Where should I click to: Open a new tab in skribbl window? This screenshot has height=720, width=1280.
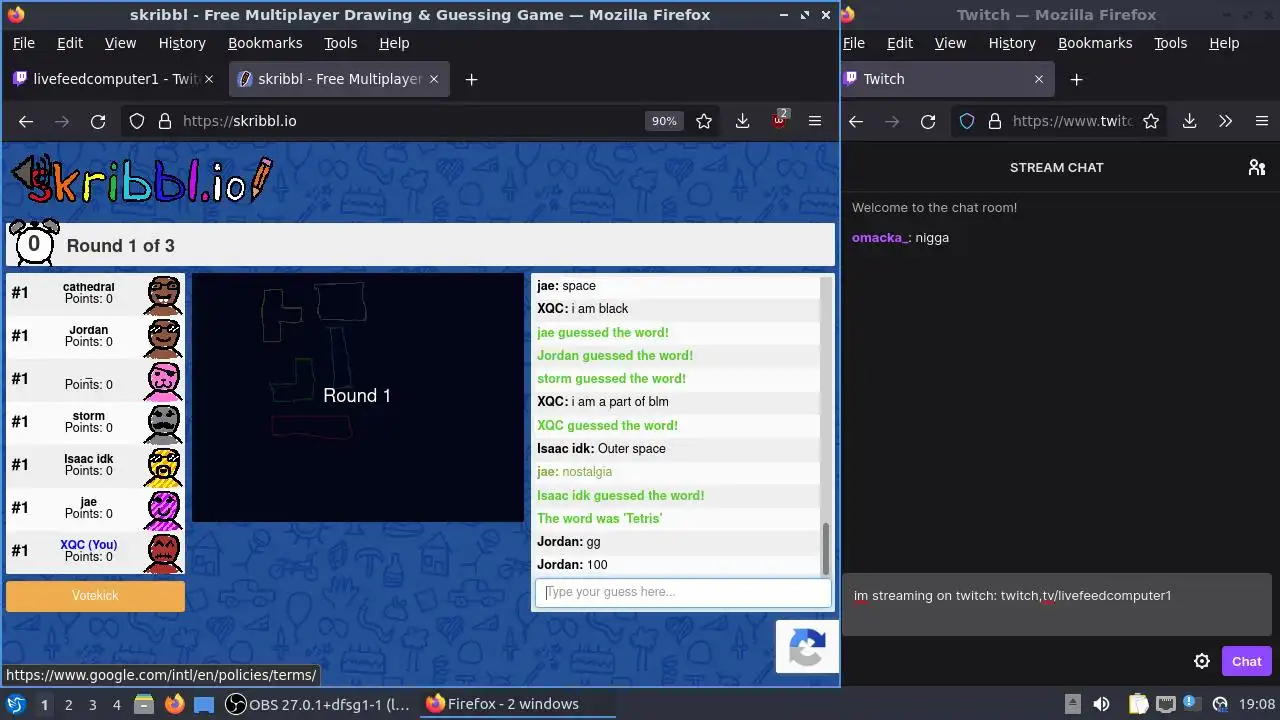point(471,79)
